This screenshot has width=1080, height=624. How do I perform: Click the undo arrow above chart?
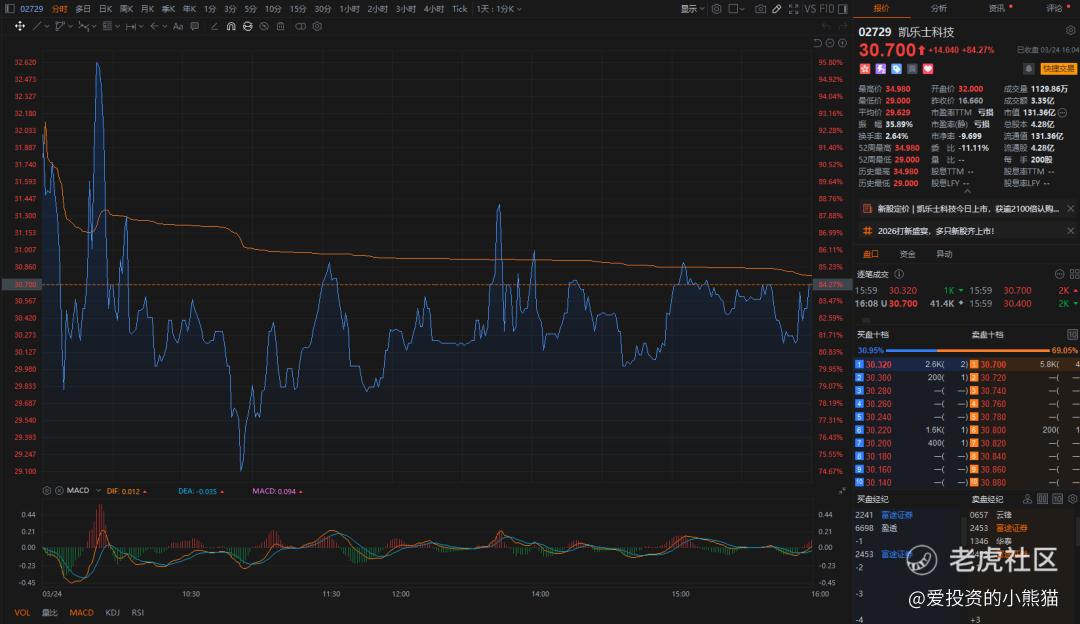click(x=826, y=26)
